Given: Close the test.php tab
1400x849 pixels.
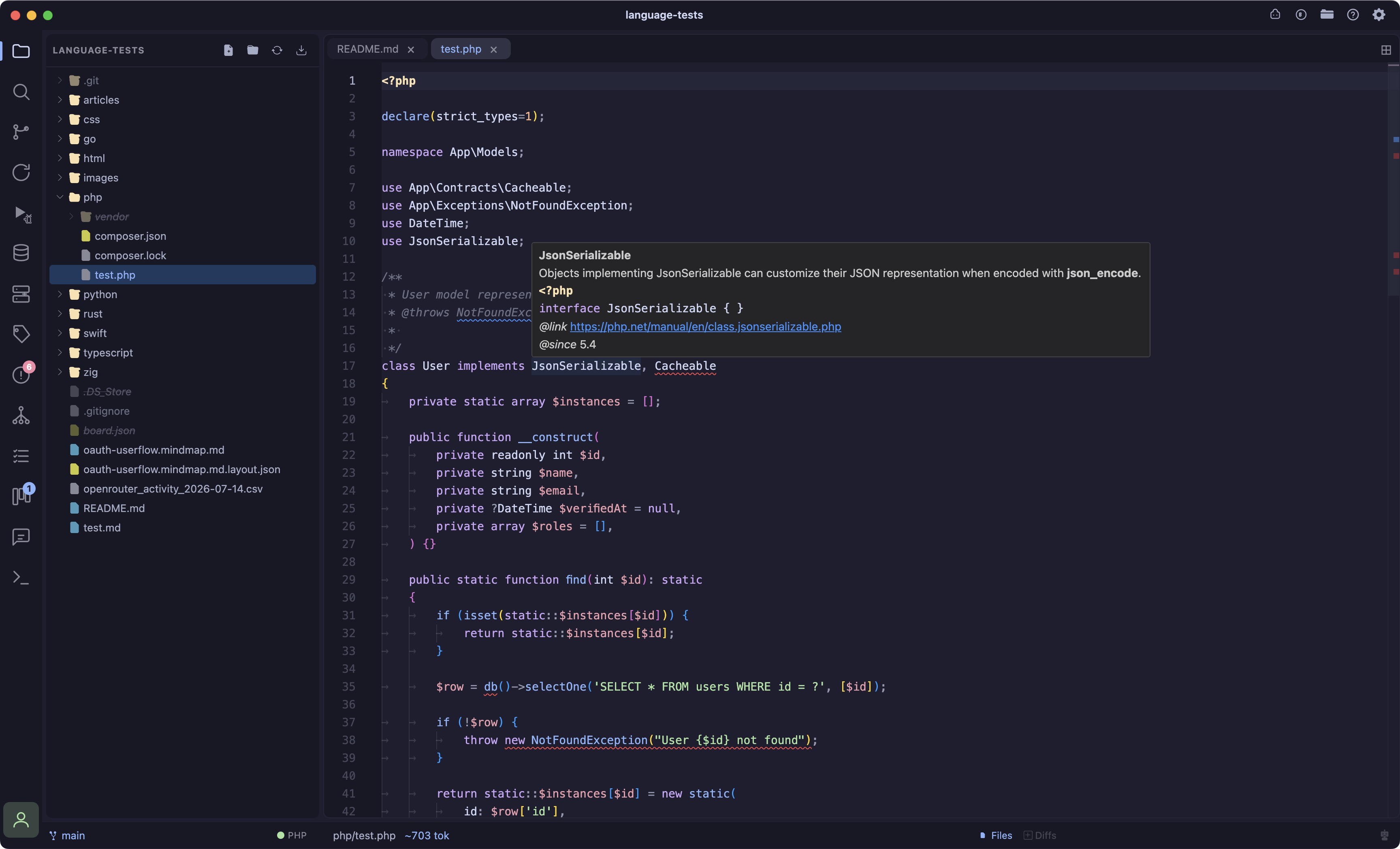Looking at the screenshot, I should click(x=494, y=49).
